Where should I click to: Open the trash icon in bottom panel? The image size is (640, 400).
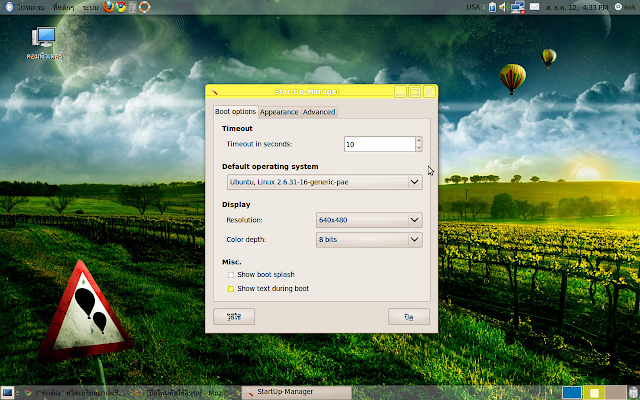point(633,393)
